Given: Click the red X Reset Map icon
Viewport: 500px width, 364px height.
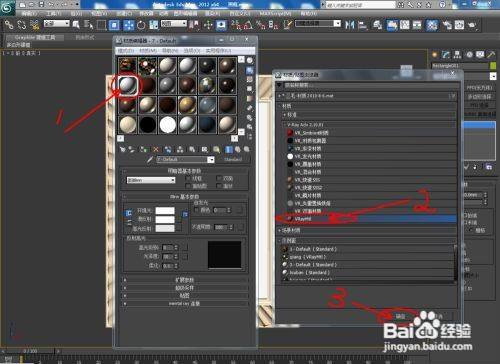Looking at the screenshot, I should coord(156,150).
